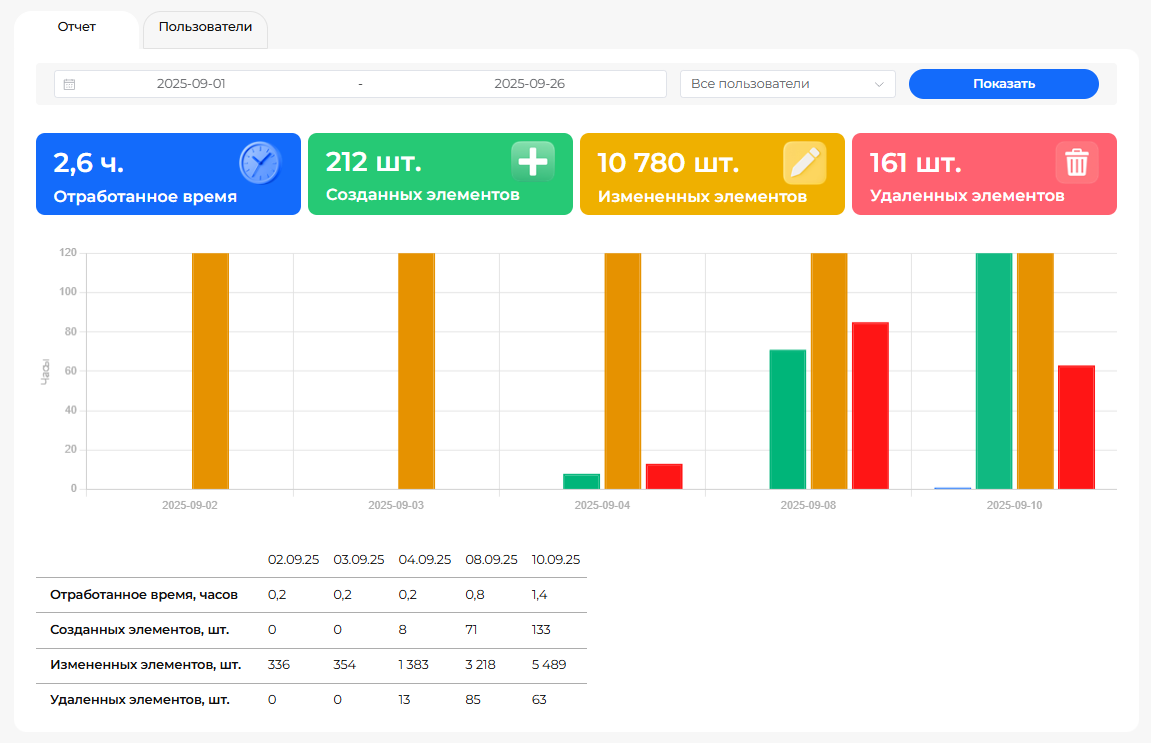
Task: Click the '10 780 шт.' modified elements card
Action: click(x=712, y=174)
